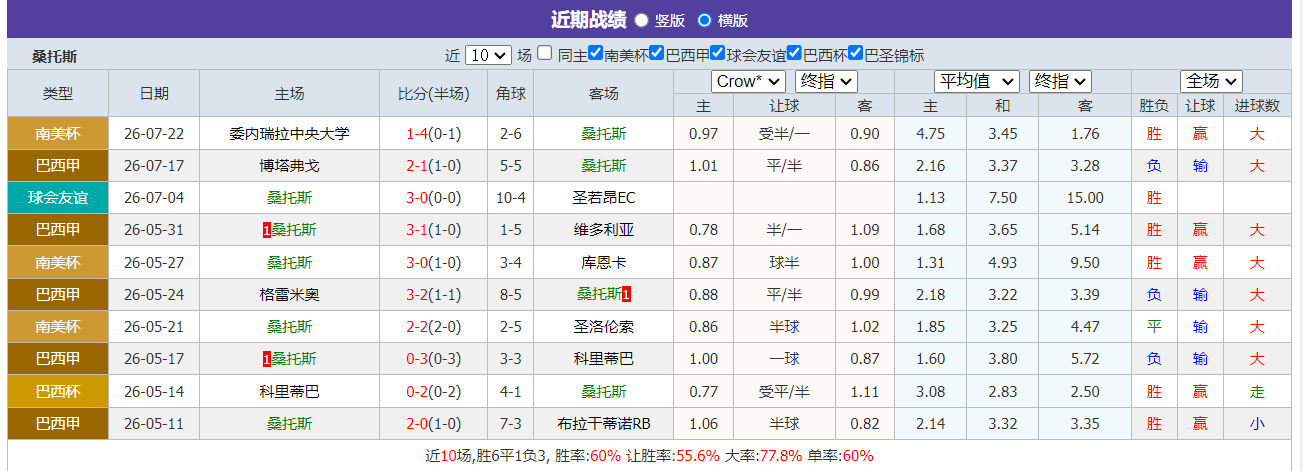Select the 横版 layout radio button

coord(704,20)
